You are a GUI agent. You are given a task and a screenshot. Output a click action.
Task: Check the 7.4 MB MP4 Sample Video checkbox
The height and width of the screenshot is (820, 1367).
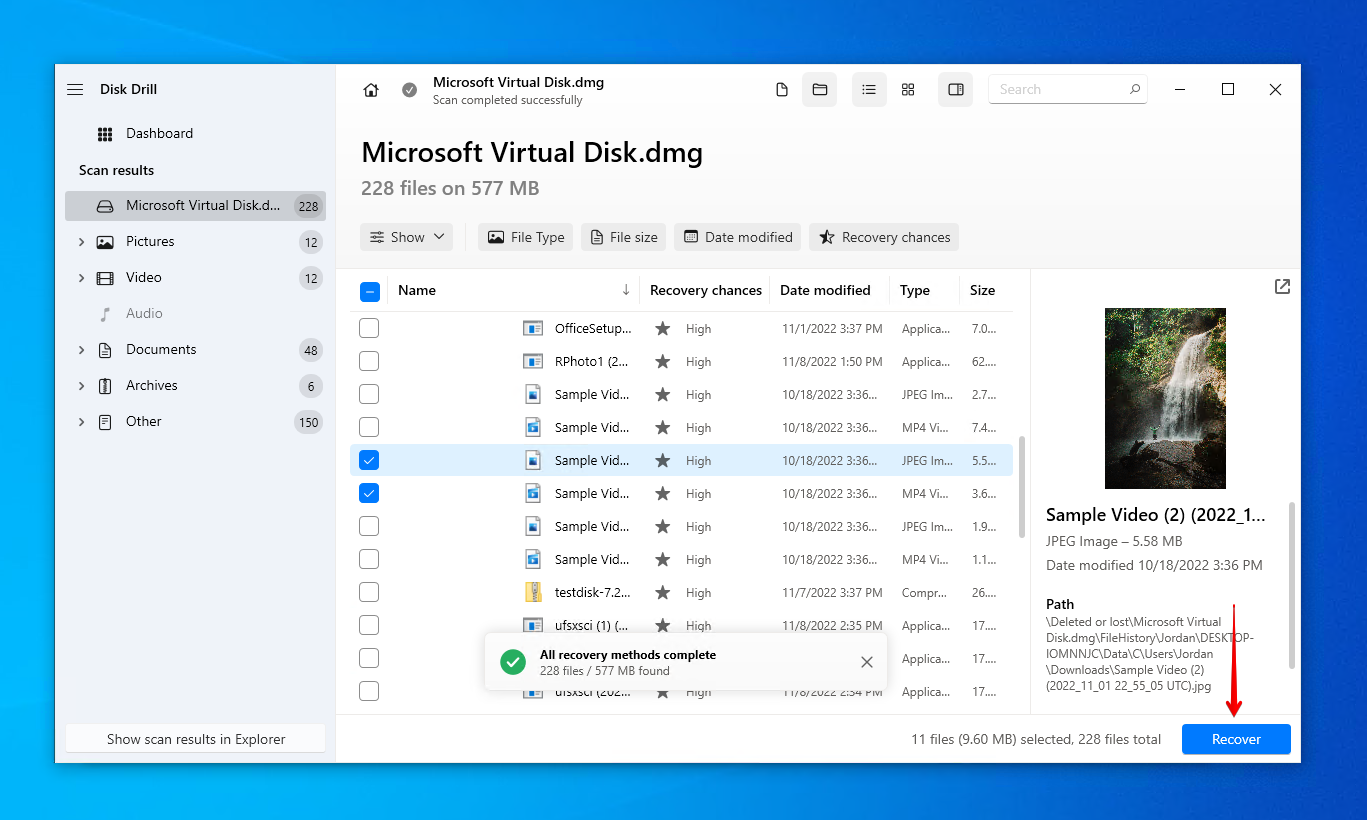pyautogui.click(x=369, y=427)
